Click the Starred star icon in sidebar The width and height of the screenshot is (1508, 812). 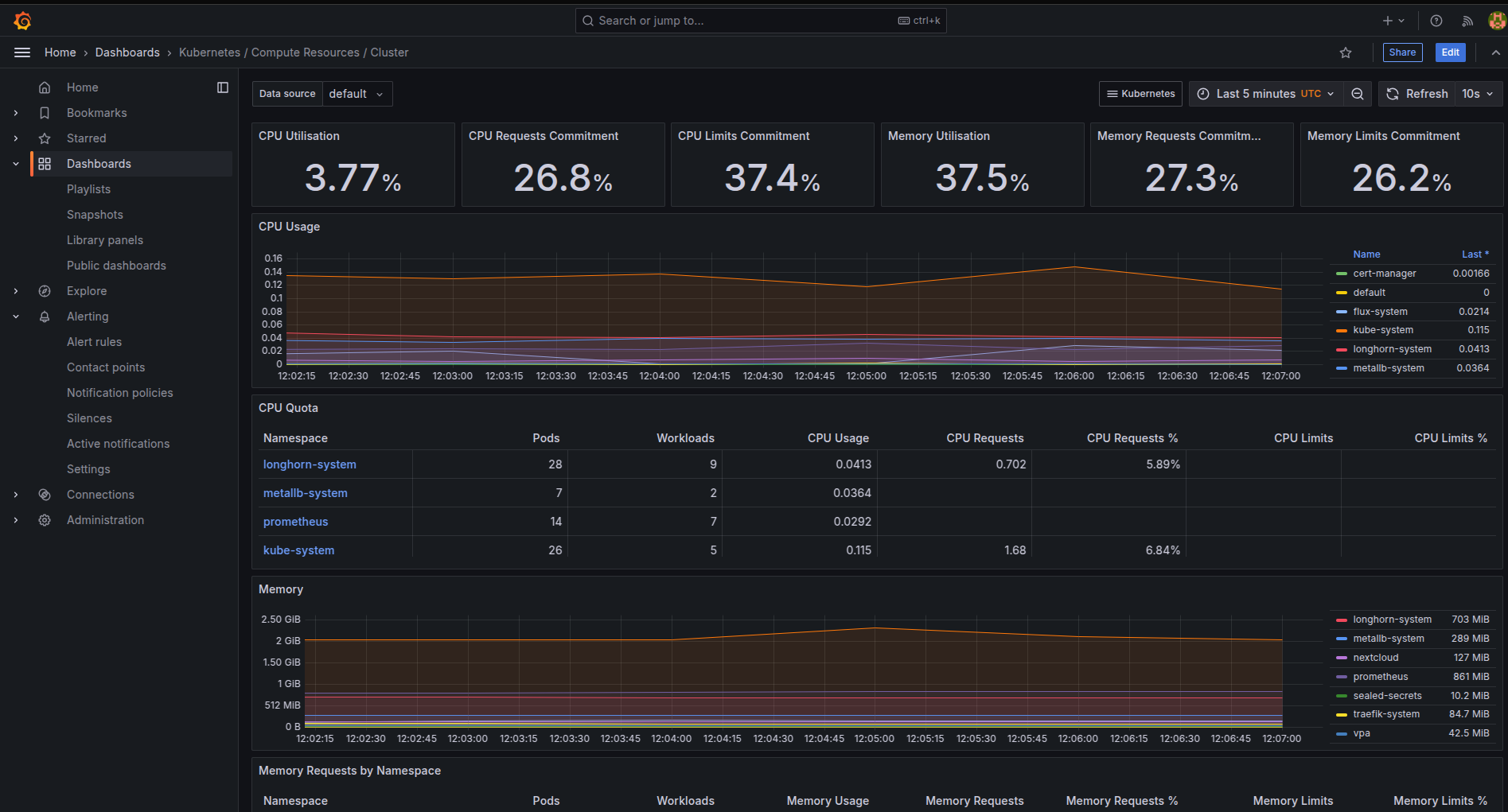[x=45, y=138]
